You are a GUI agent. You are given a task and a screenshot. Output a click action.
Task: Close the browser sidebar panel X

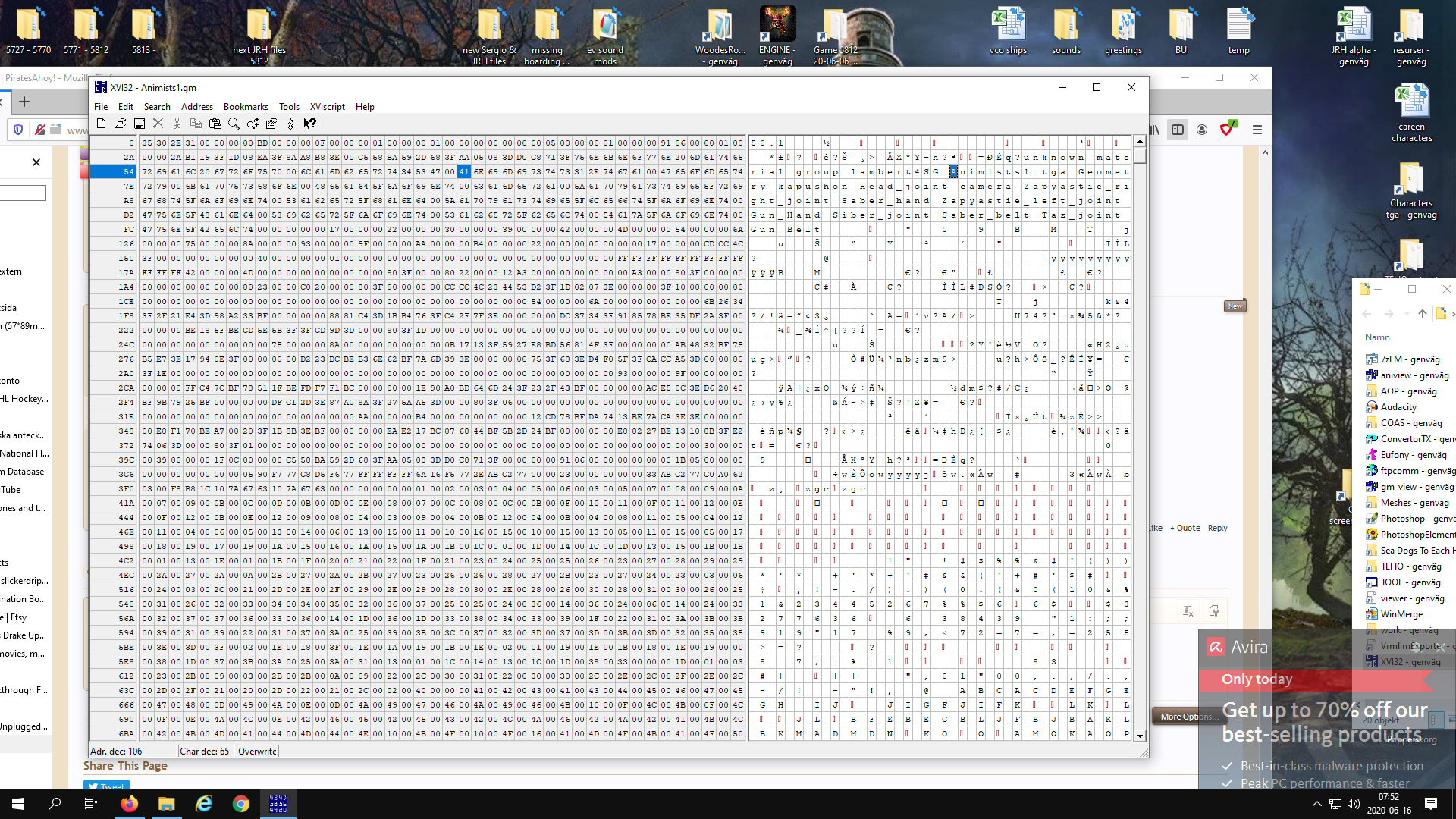click(36, 162)
